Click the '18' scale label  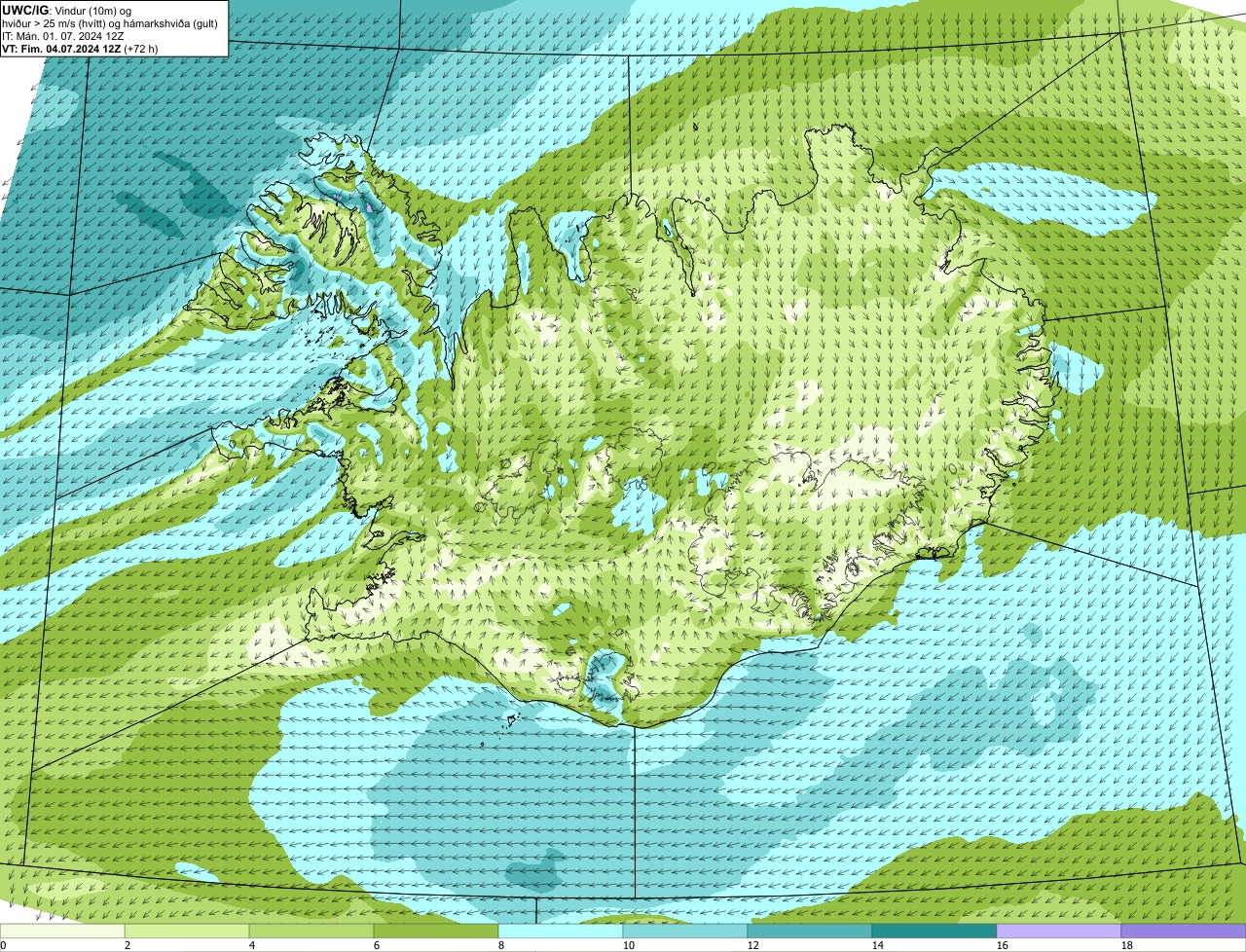[x=1127, y=945]
